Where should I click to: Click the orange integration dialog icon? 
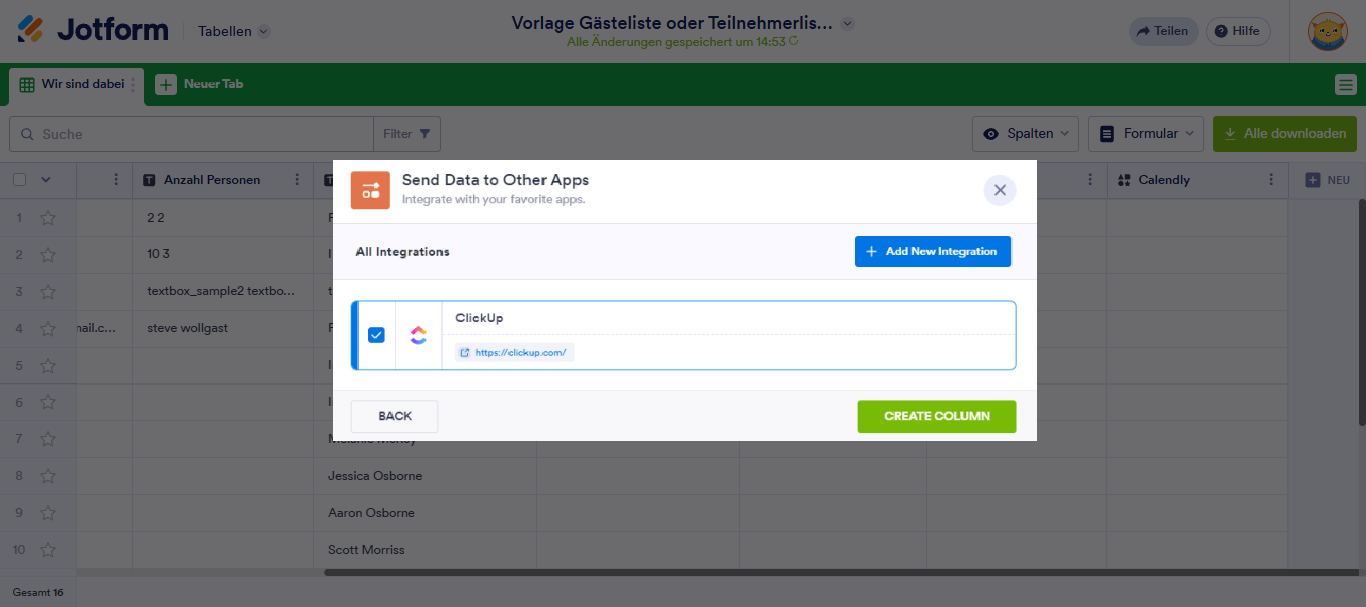point(370,190)
